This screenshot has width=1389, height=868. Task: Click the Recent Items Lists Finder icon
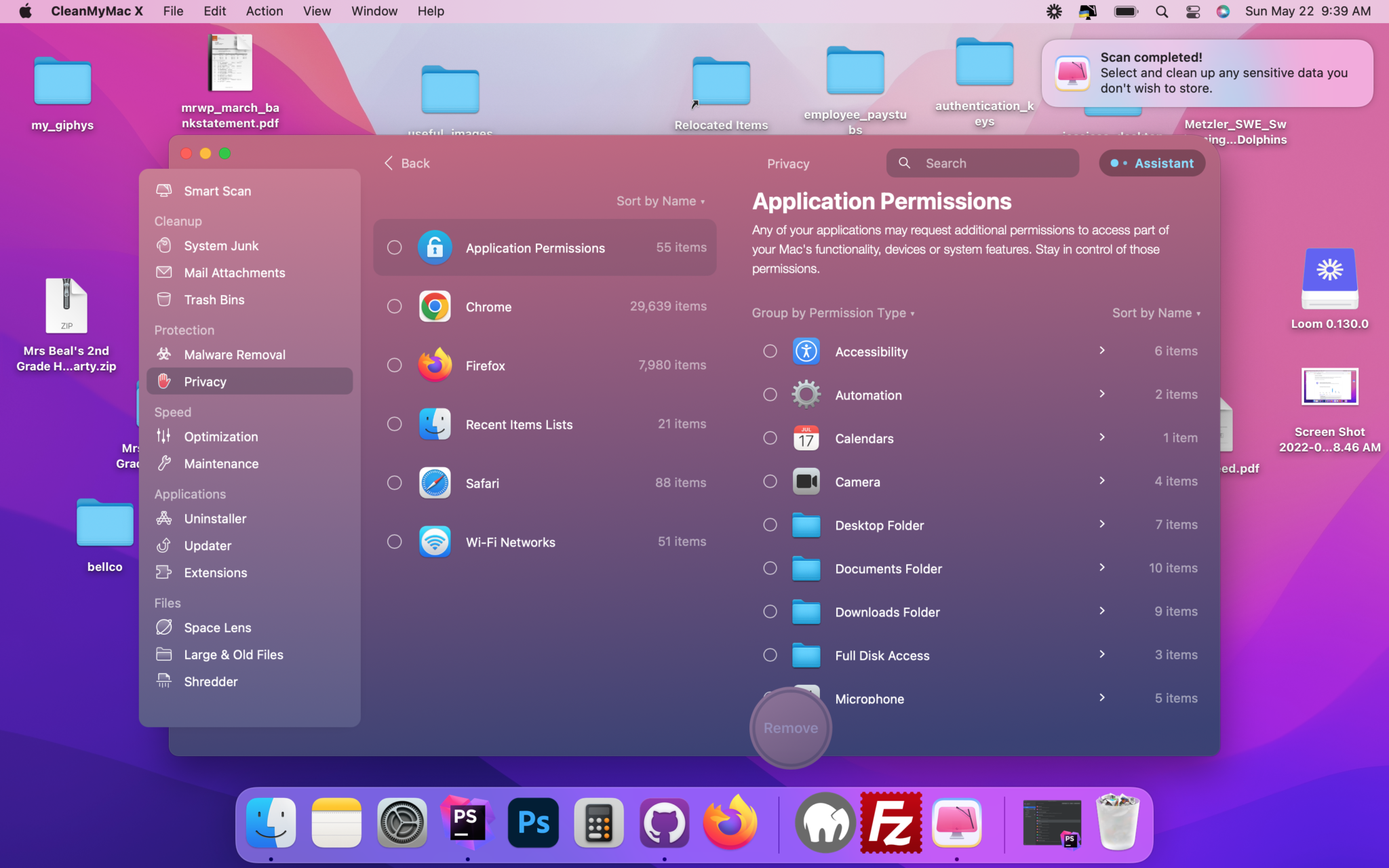click(x=435, y=424)
